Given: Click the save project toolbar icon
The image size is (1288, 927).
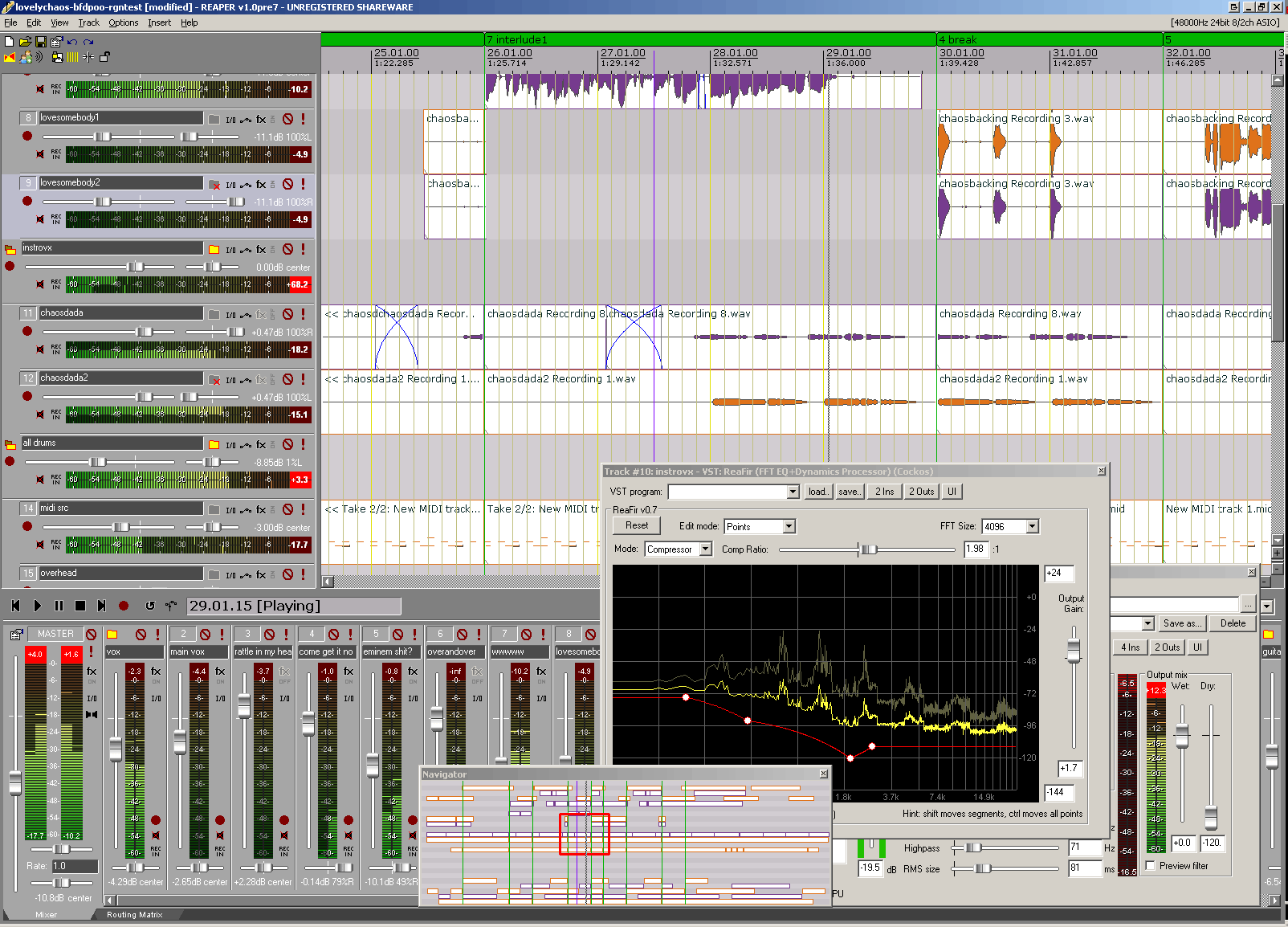Looking at the screenshot, I should pos(40,42).
